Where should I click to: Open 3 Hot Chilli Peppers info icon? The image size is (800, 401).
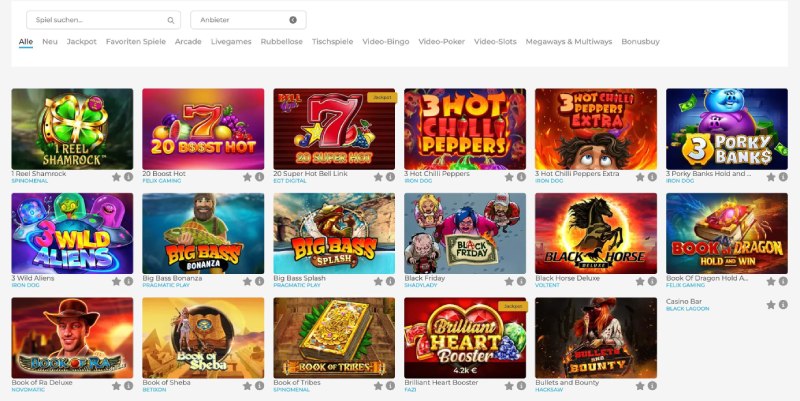point(521,177)
